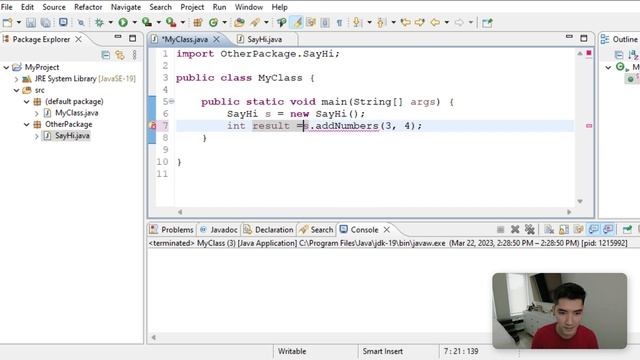Open the Refactor menu

point(88,7)
